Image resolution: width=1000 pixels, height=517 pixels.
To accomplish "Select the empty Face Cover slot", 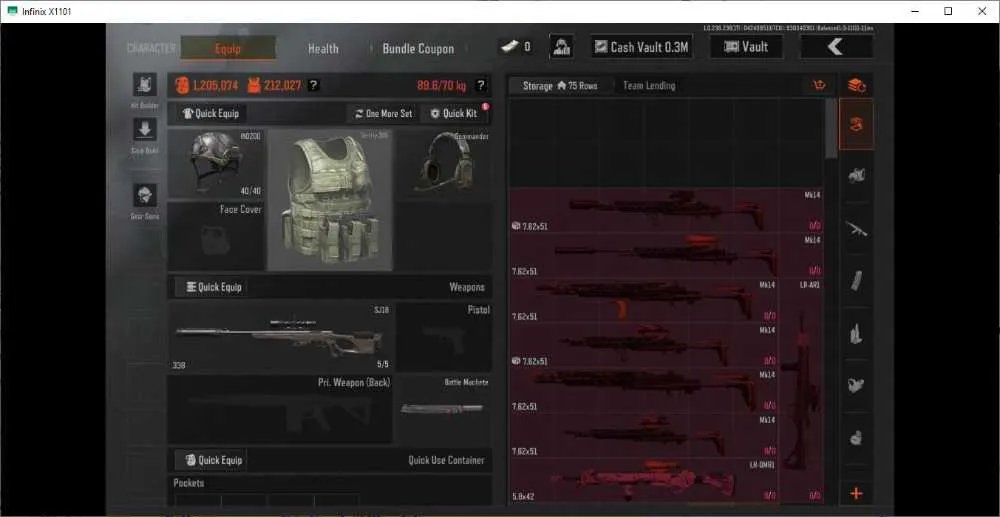I will tap(216, 237).
